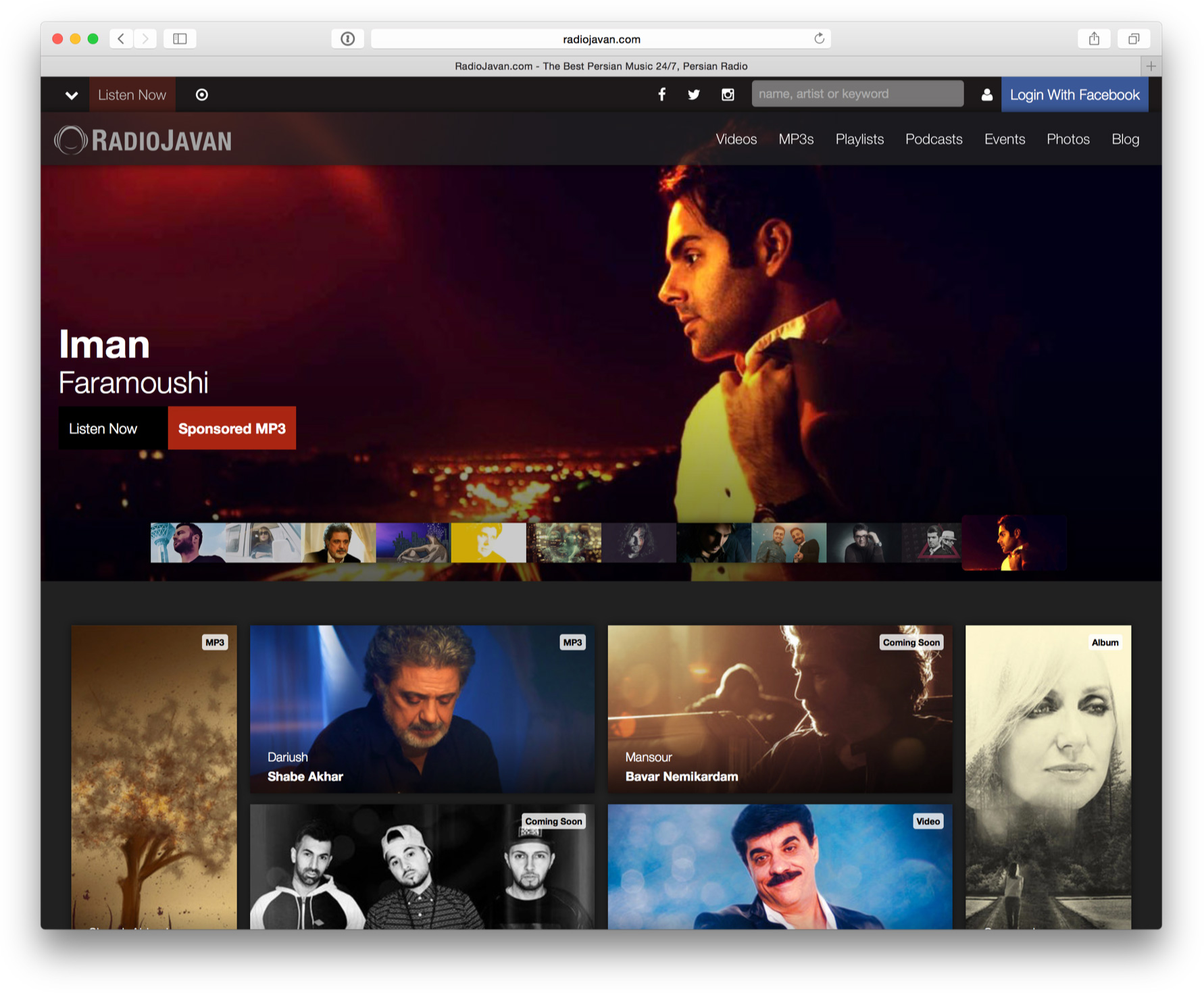Open RadioJavan Twitter icon
The width and height of the screenshot is (1204, 993).
694,95
